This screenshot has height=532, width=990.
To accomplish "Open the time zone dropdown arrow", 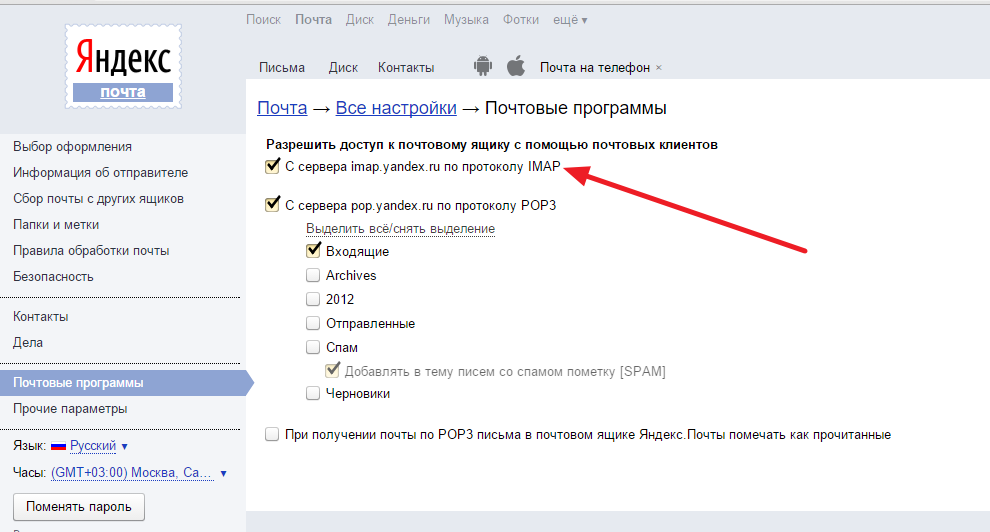I will [x=224, y=473].
